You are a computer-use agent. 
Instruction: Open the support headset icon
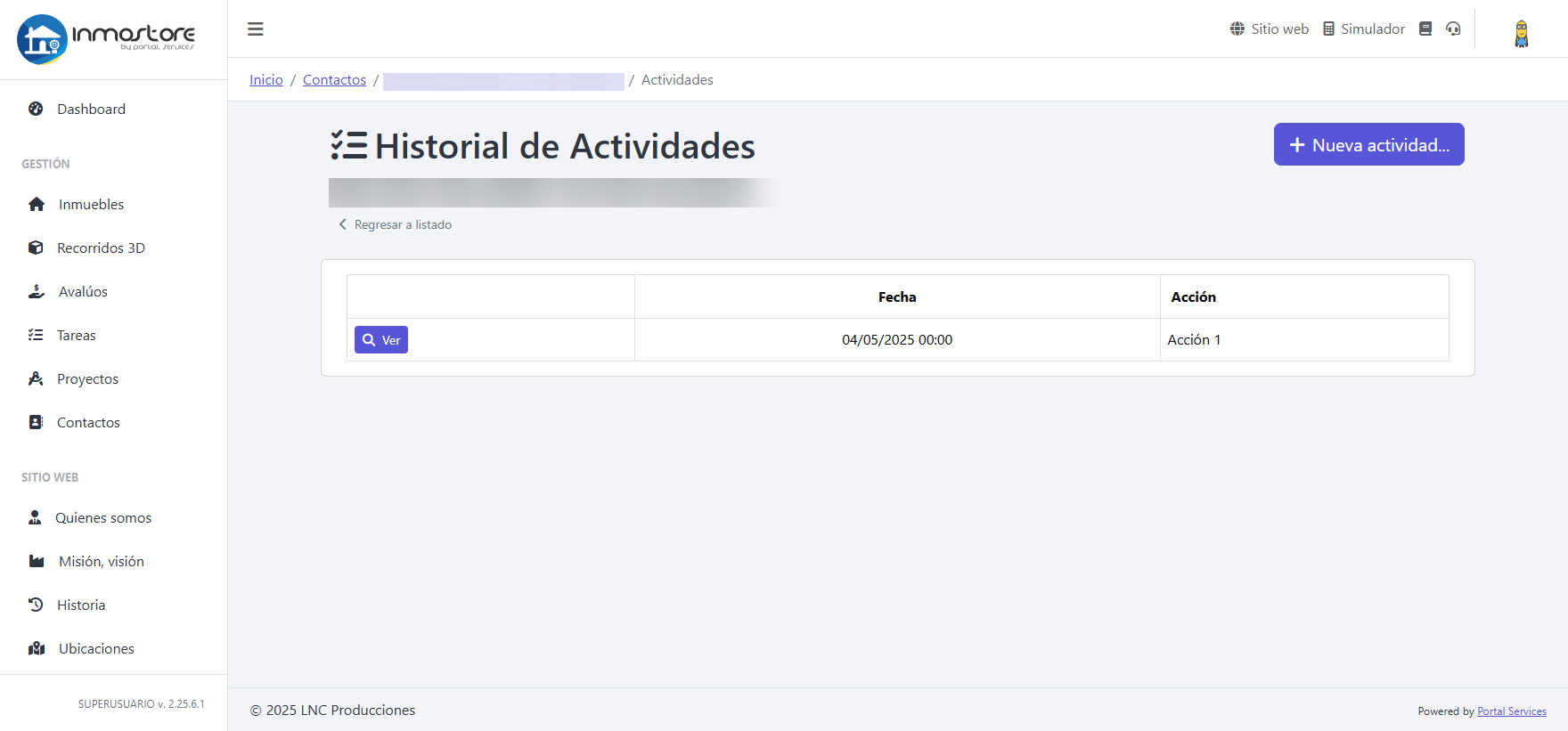tap(1453, 28)
